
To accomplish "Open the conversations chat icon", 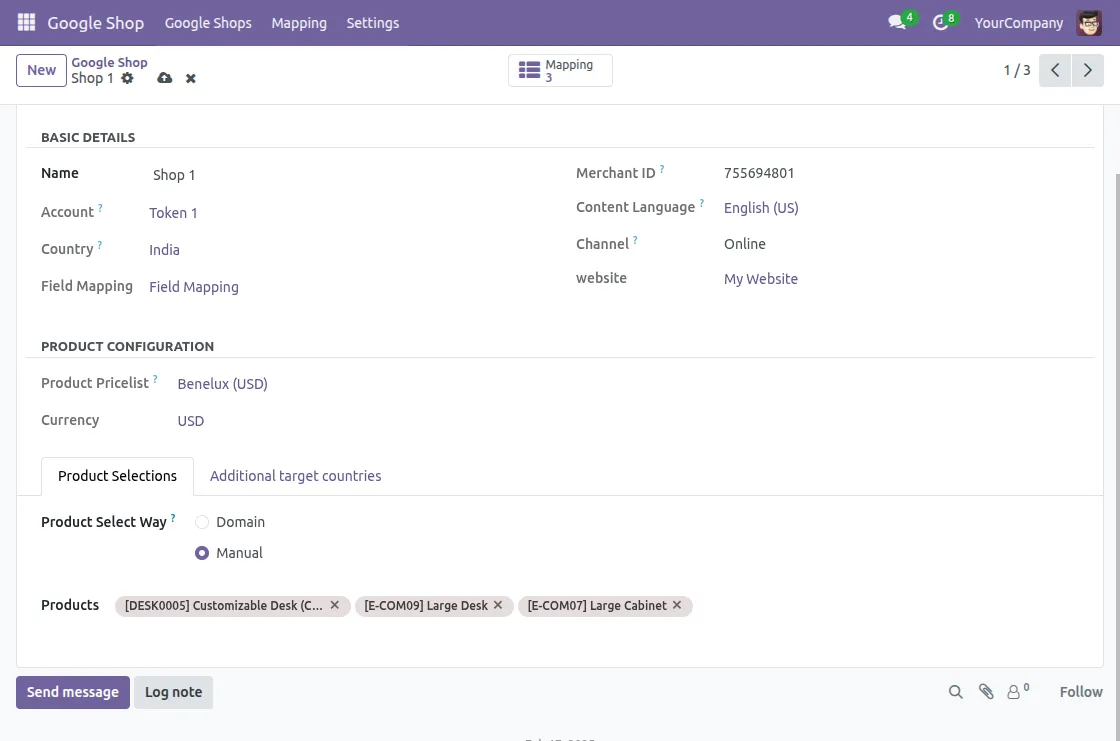I will 897,22.
